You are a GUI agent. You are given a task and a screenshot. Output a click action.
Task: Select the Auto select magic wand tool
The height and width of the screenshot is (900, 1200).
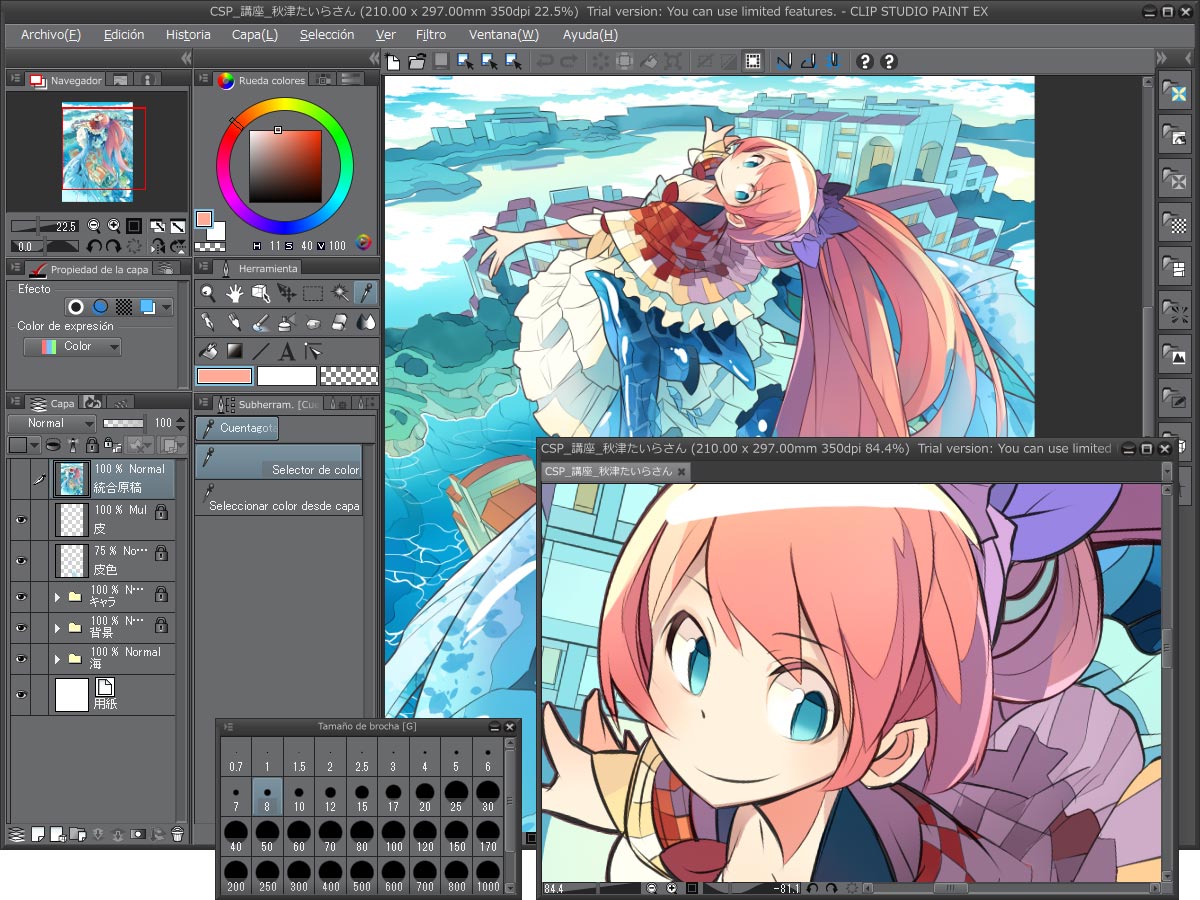[x=340, y=293]
